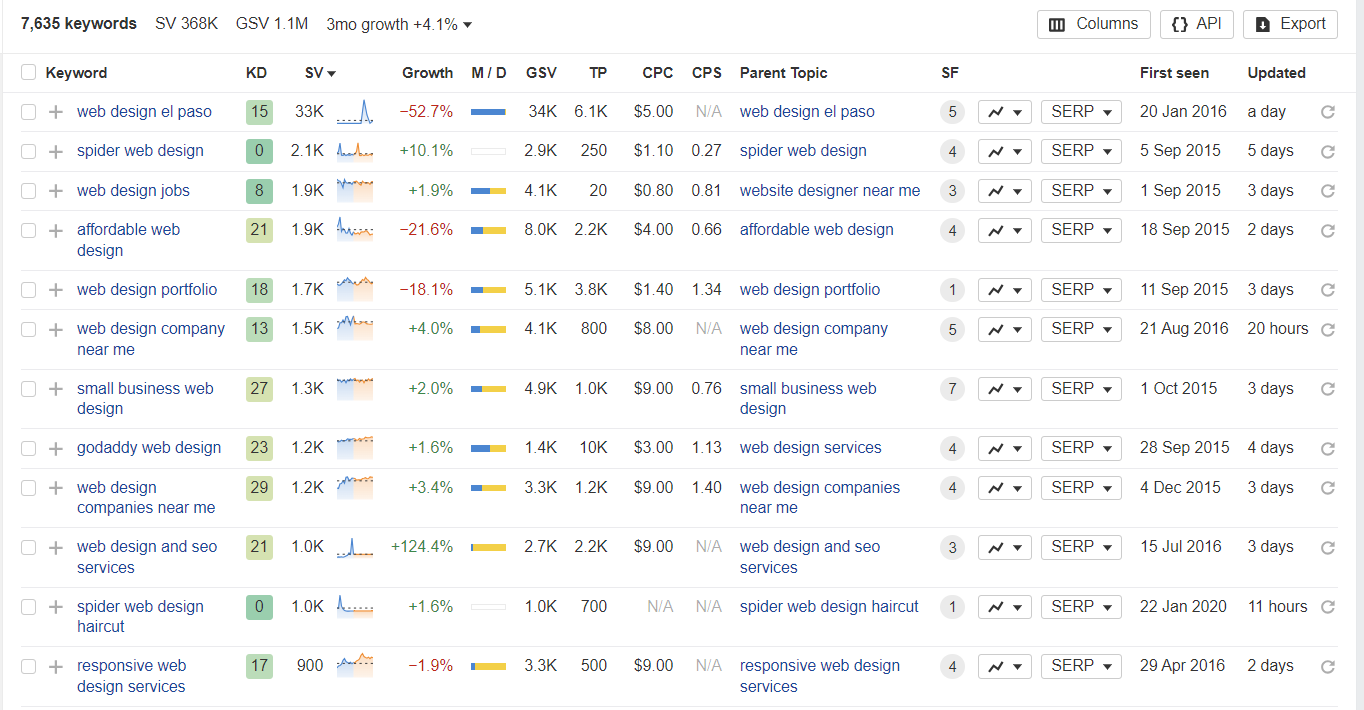Click the plus icon beside "spider web design"
This screenshot has height=710, width=1364.
click(55, 150)
